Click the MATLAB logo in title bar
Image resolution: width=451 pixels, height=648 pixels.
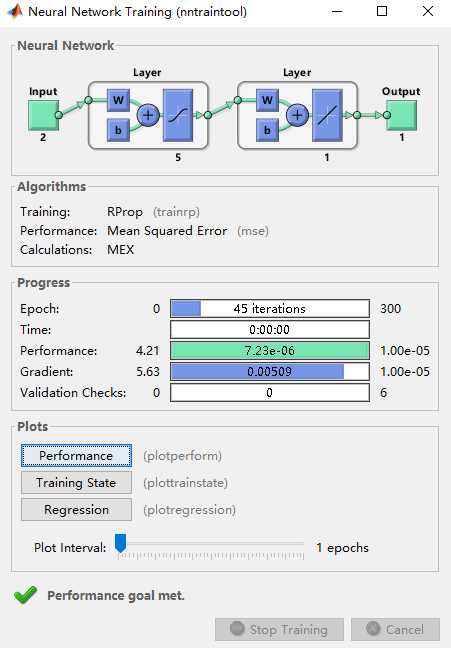click(15, 12)
